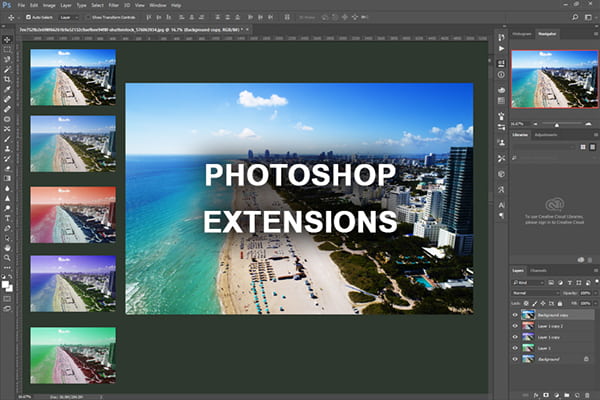Open the Kind layer filter dropdown
This screenshot has width=600, height=400.
click(x=528, y=283)
